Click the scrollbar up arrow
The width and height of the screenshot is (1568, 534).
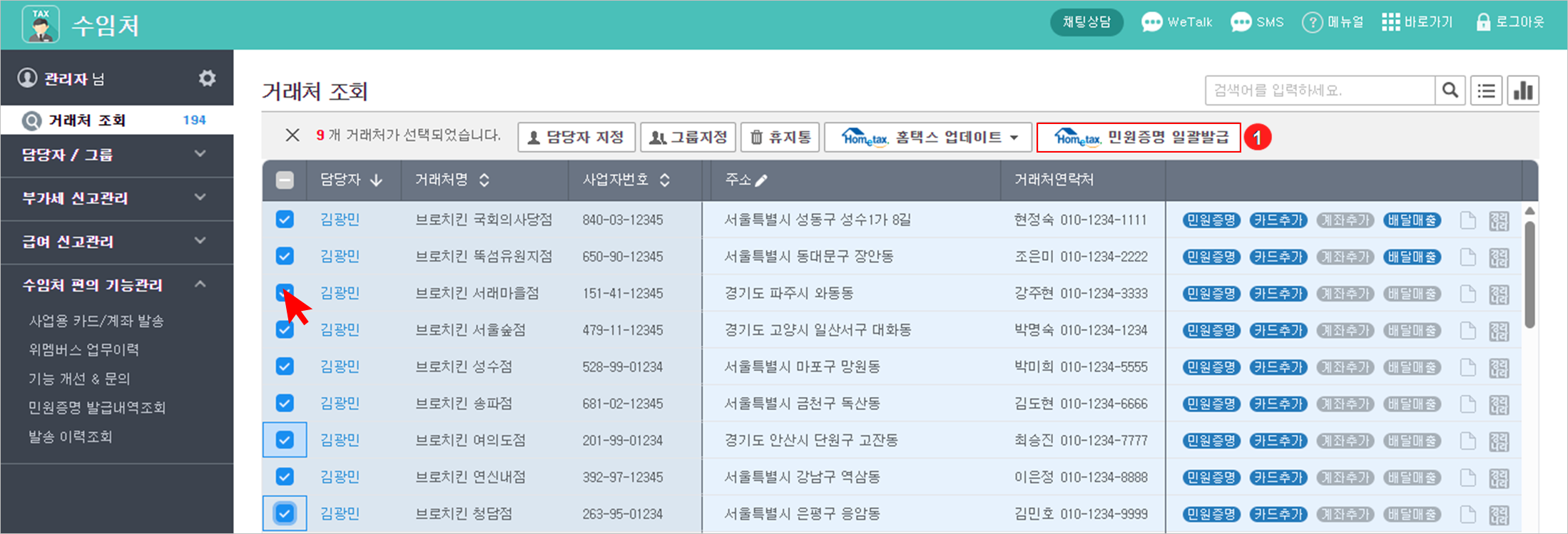pyautogui.click(x=1529, y=211)
